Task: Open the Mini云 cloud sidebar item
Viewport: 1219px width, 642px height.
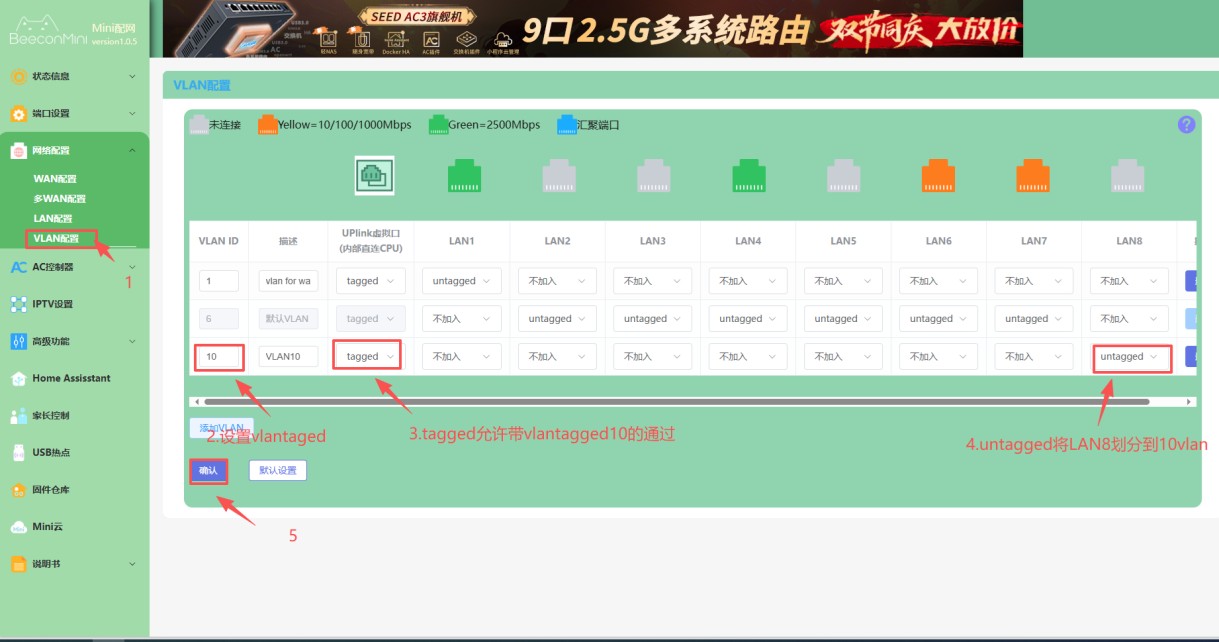Action: (47, 527)
